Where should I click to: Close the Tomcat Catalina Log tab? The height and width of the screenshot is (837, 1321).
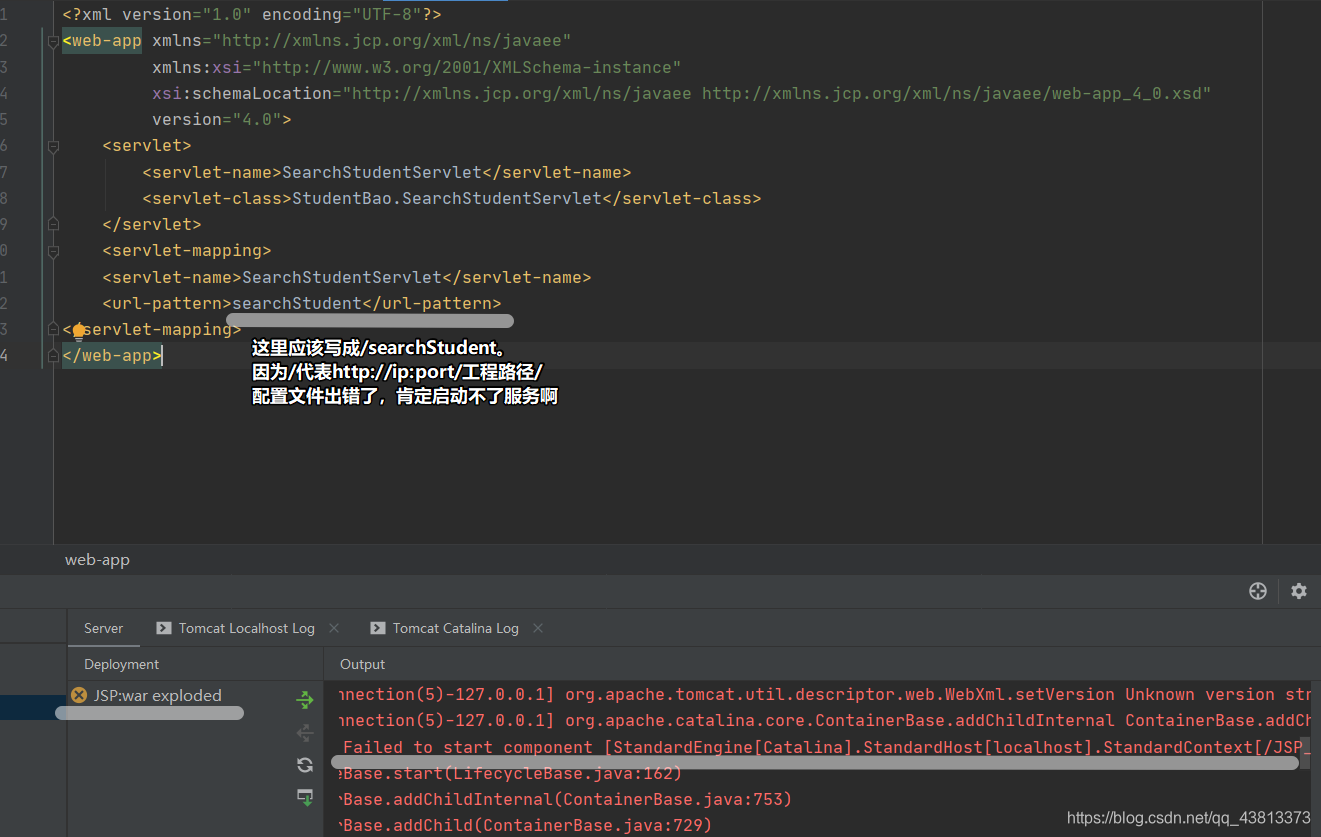point(538,628)
